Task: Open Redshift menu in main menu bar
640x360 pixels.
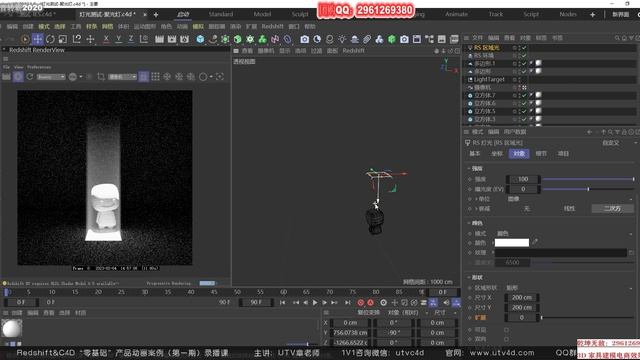Action: click(272, 27)
